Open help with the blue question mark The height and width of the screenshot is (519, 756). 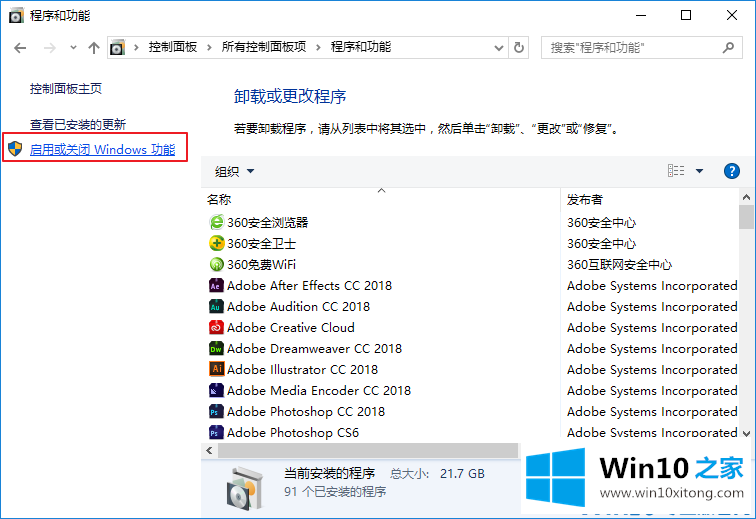(731, 171)
